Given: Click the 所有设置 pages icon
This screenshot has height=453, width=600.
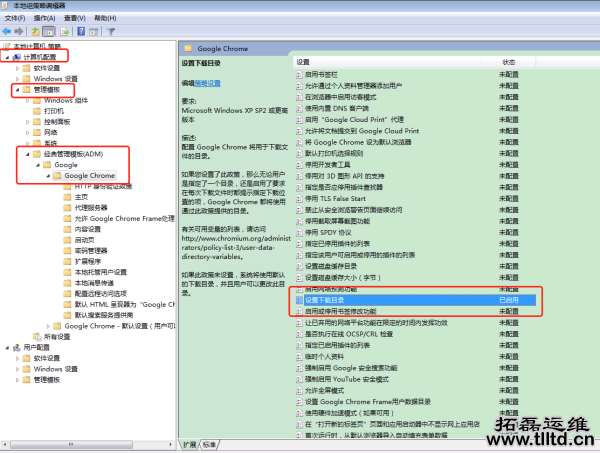Looking at the screenshot, I should click(x=37, y=337).
